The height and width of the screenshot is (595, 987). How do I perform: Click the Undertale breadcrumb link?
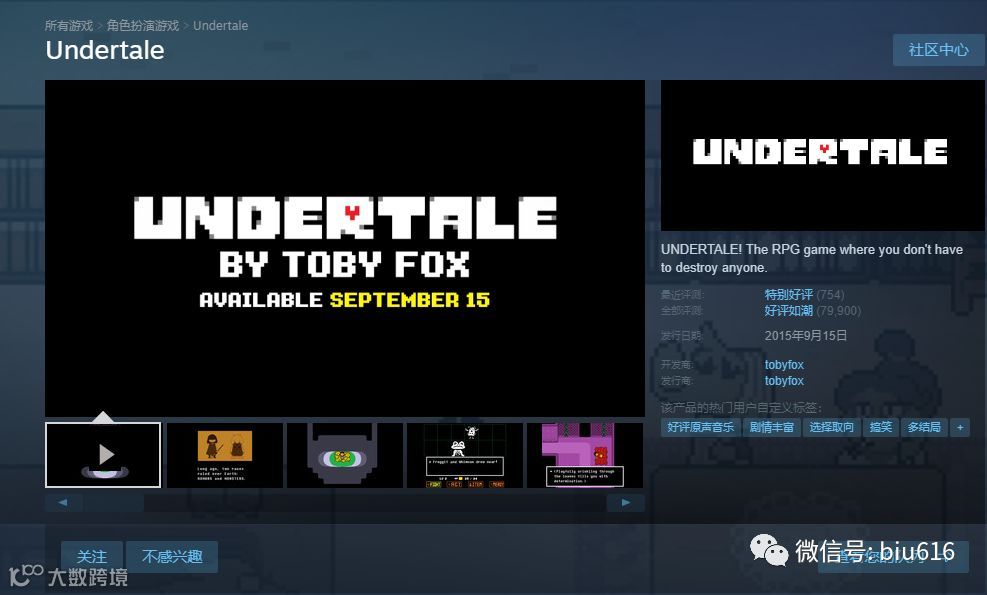pyautogui.click(x=220, y=26)
